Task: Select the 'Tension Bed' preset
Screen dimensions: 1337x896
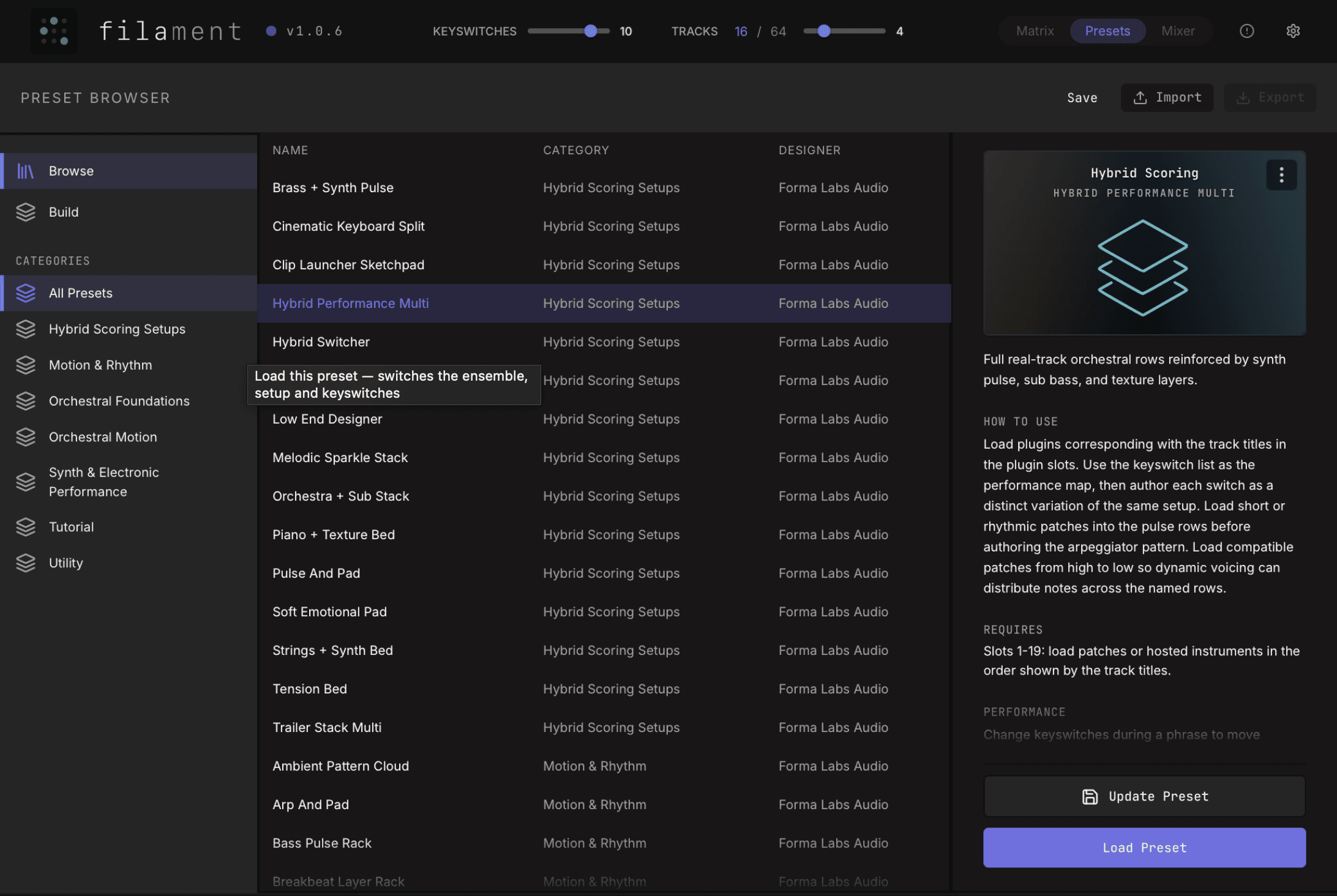Action: pos(604,689)
